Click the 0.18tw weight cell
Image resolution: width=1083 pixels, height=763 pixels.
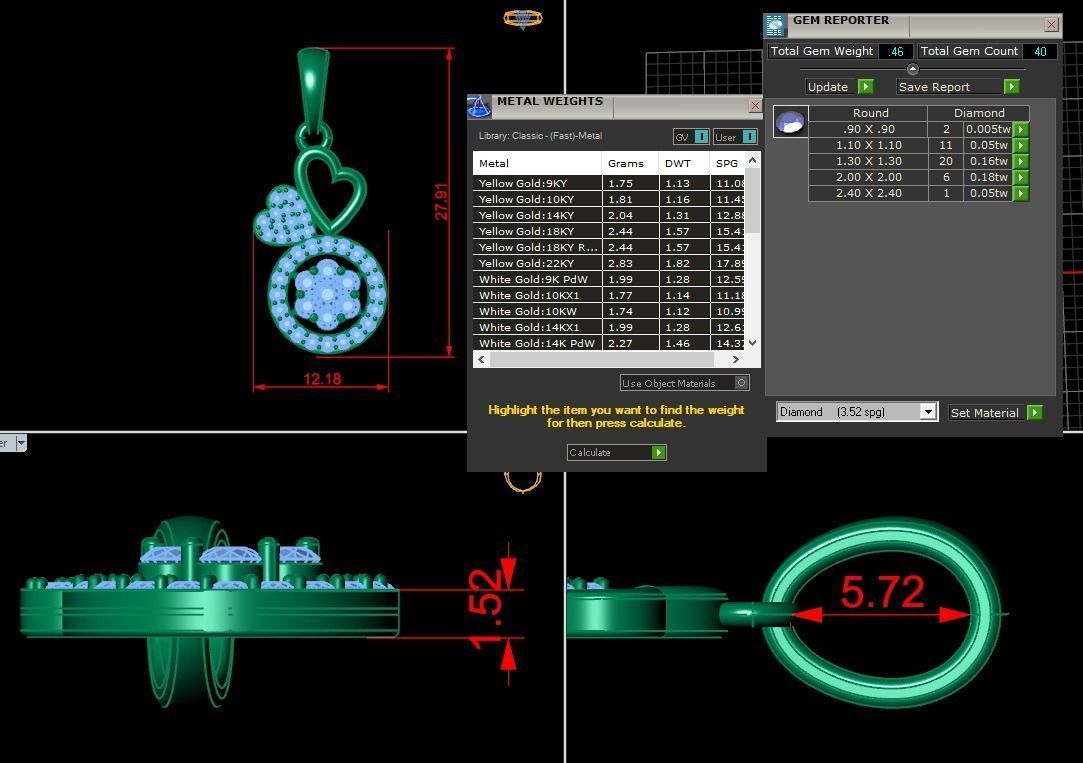[988, 177]
